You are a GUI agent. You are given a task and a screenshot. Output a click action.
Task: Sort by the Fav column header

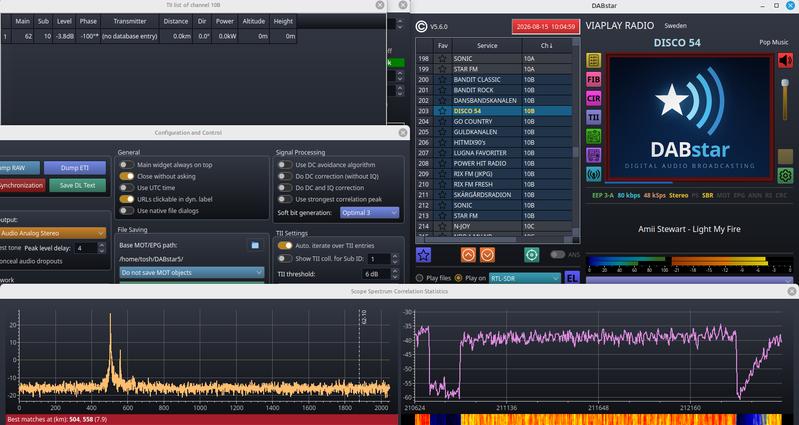coord(442,45)
